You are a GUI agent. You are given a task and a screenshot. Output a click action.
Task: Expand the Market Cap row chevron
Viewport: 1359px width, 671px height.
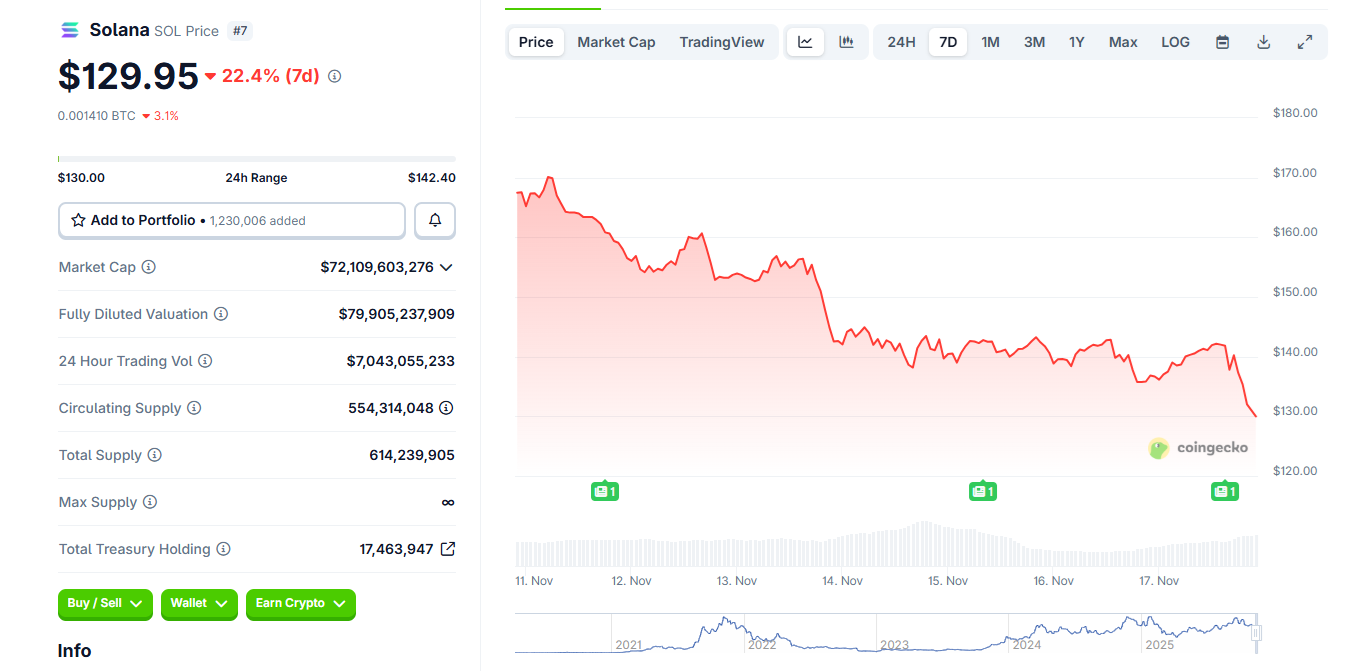[447, 267]
